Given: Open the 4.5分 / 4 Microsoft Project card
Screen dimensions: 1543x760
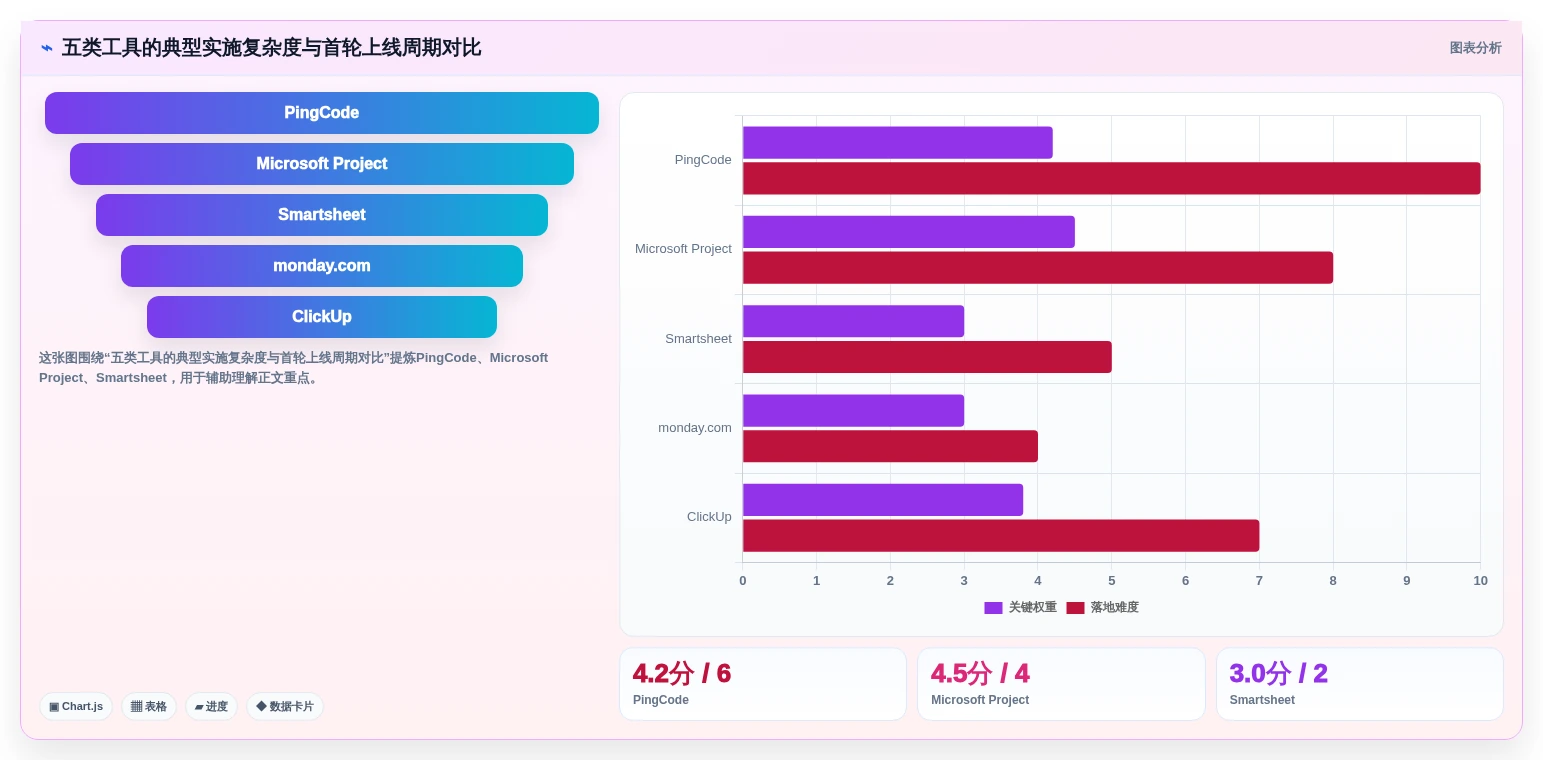Looking at the screenshot, I should [x=1061, y=684].
